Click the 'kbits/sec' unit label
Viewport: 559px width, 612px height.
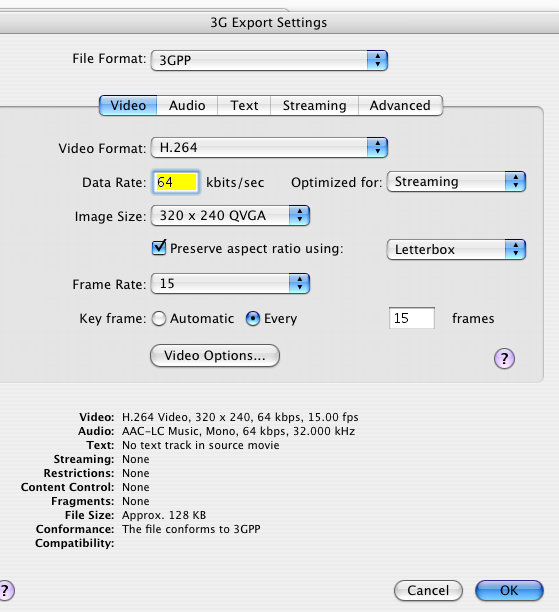235,182
